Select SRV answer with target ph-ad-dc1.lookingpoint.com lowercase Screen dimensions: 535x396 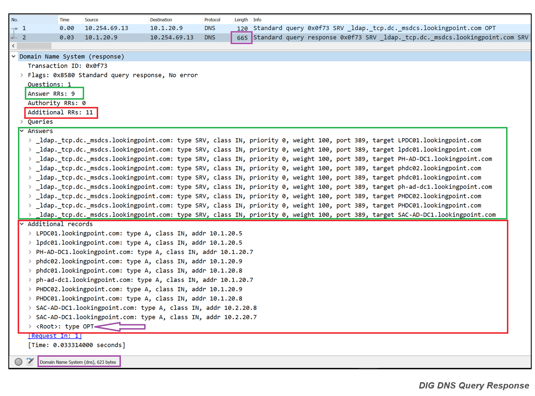(264, 187)
